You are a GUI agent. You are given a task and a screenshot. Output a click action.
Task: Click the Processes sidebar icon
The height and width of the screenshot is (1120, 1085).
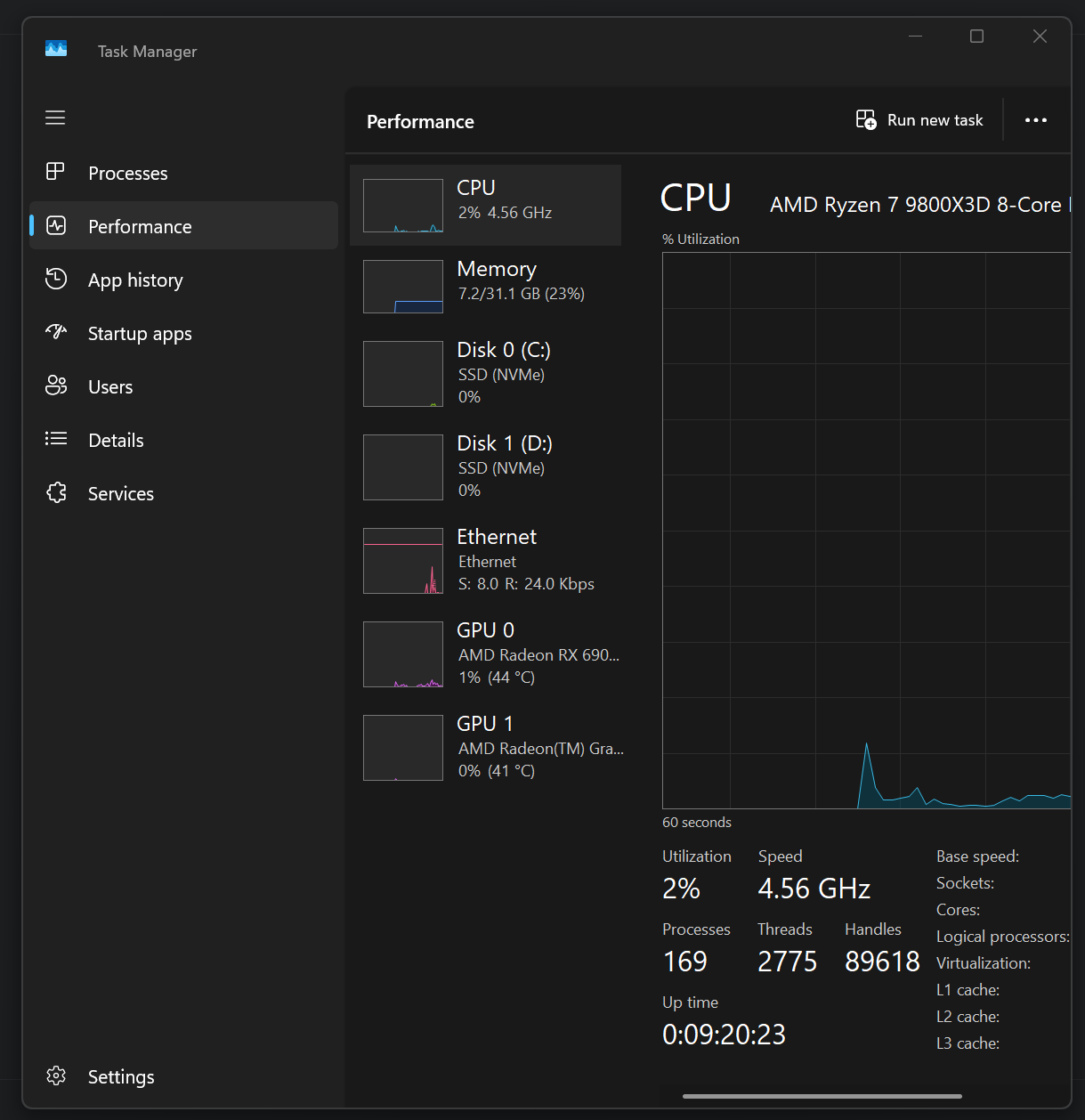click(55, 171)
